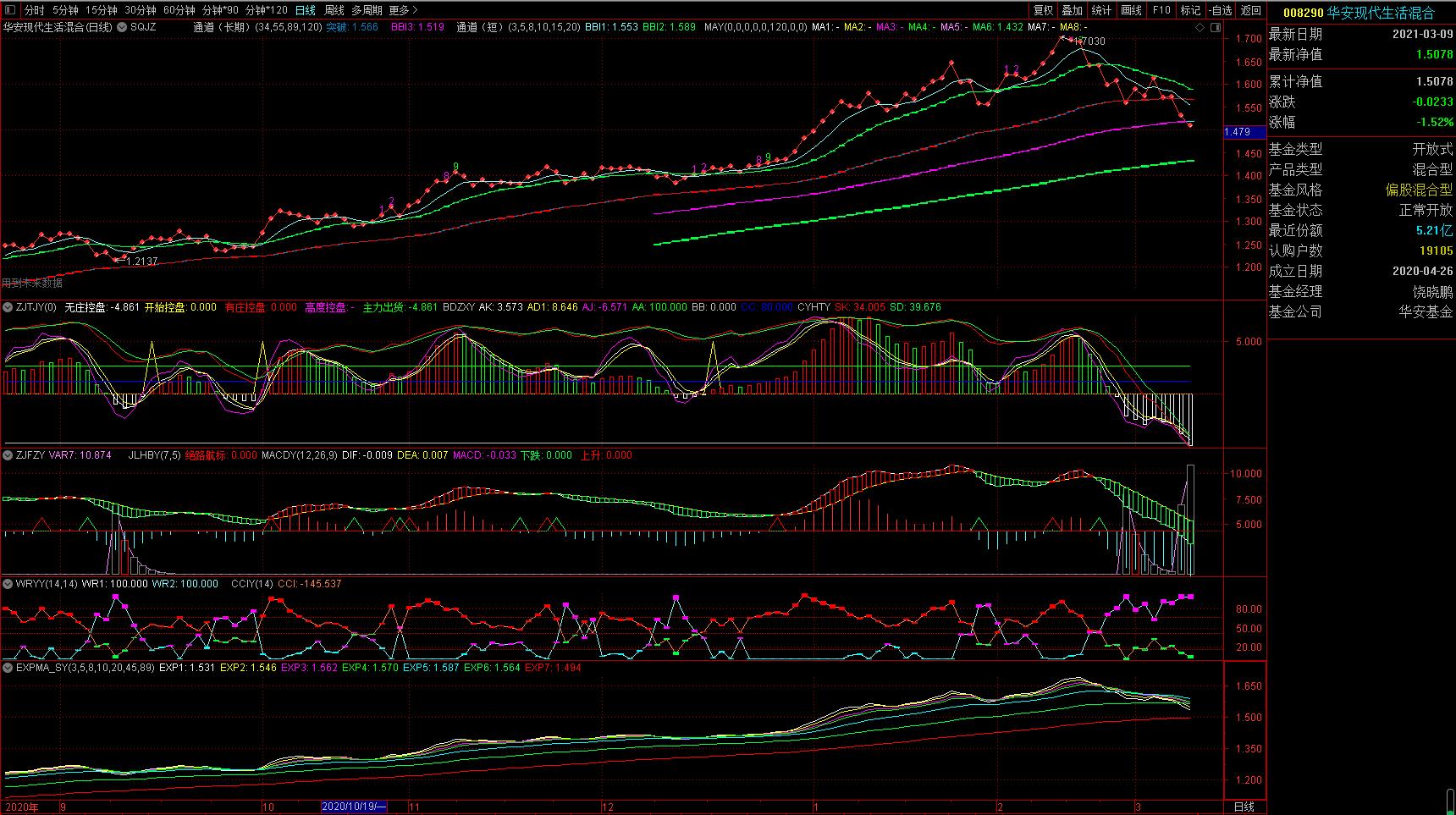Viewport: 1456px width, 815px height.
Task: Click the 最近份额 value 5.21亿
Action: [1434, 230]
